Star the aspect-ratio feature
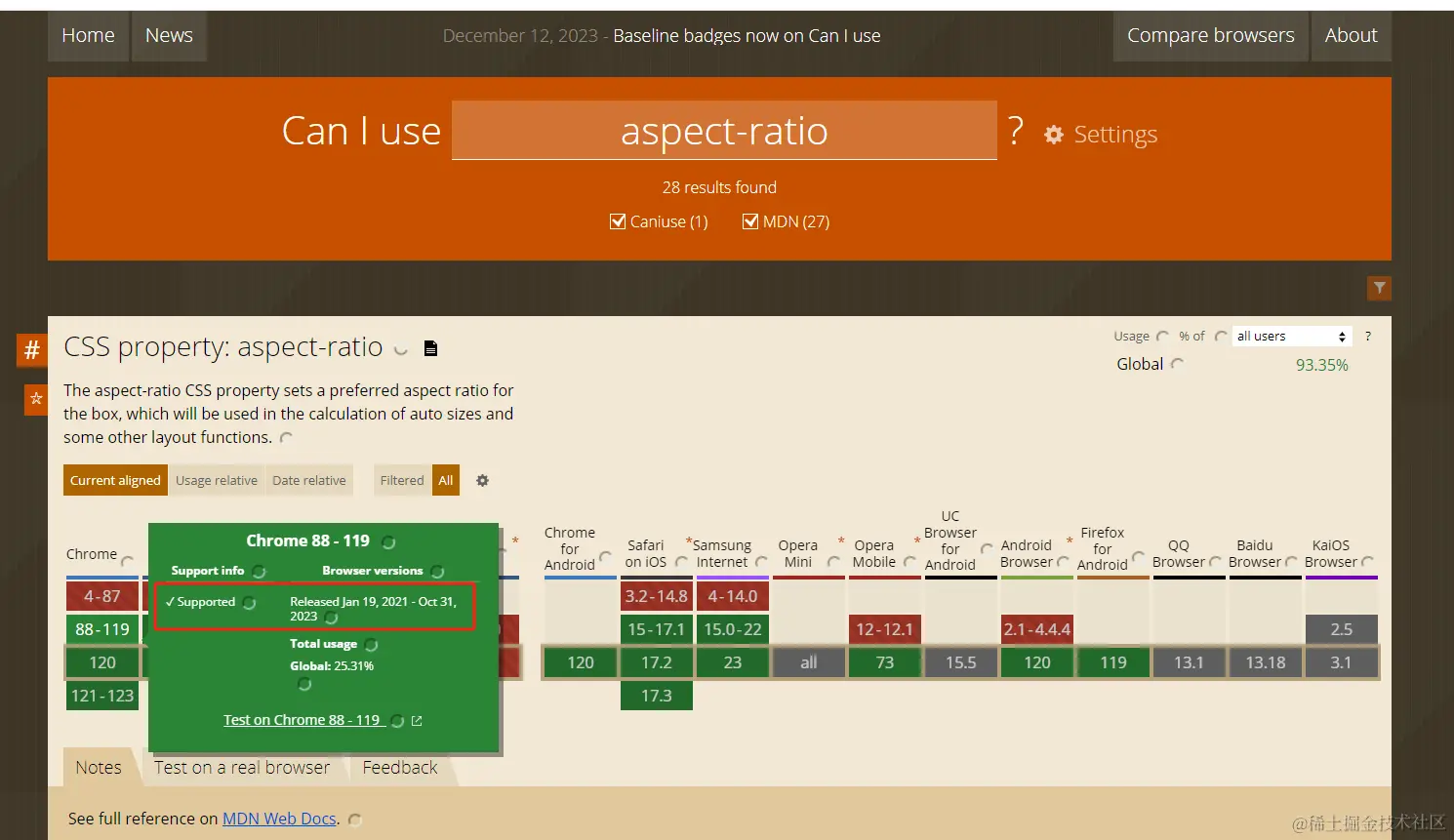 (36, 398)
